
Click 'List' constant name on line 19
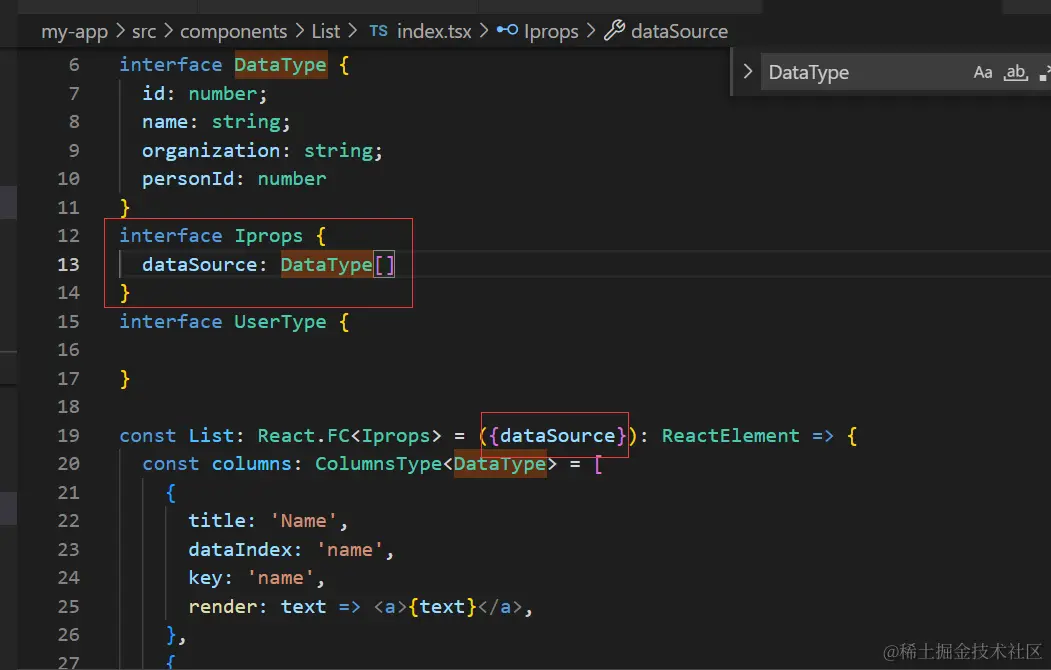(x=211, y=436)
